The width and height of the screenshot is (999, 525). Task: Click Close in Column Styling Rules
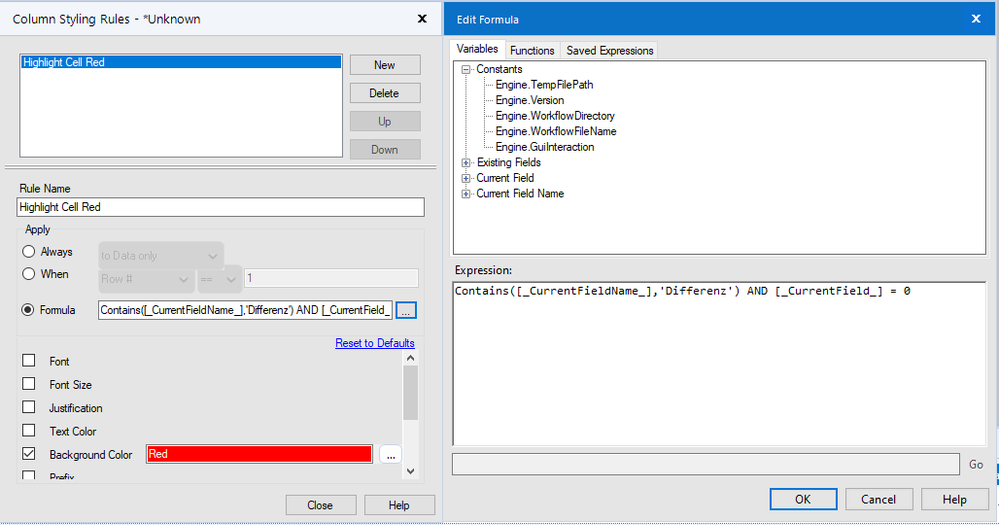point(320,505)
